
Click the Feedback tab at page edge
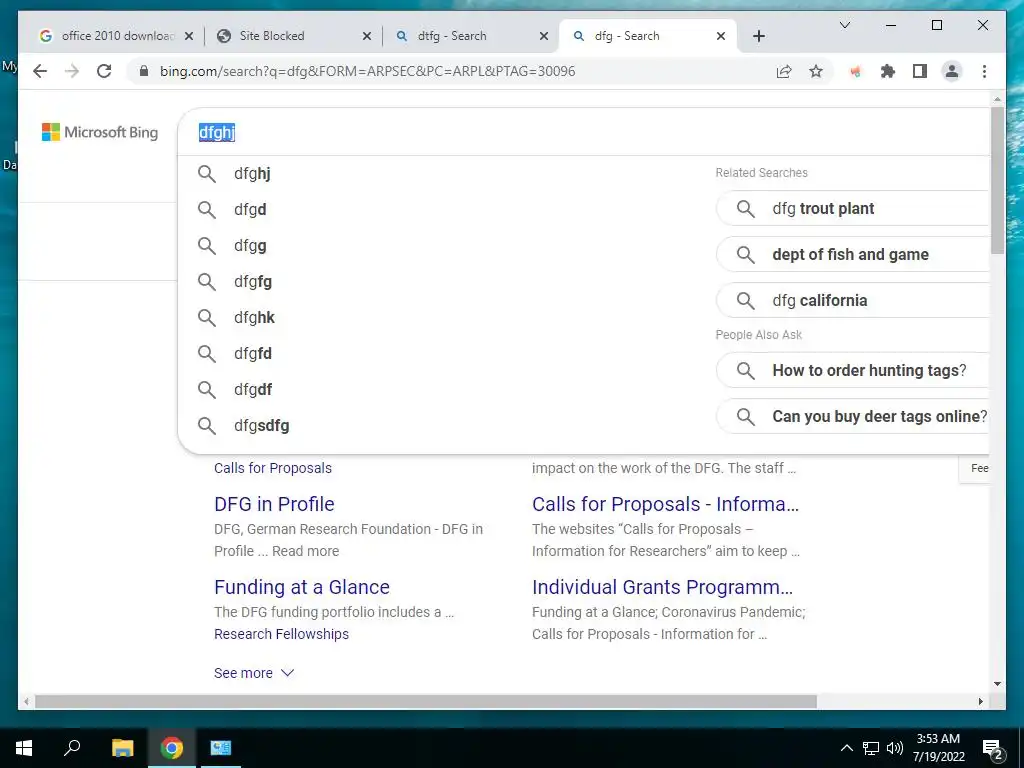tap(976, 468)
